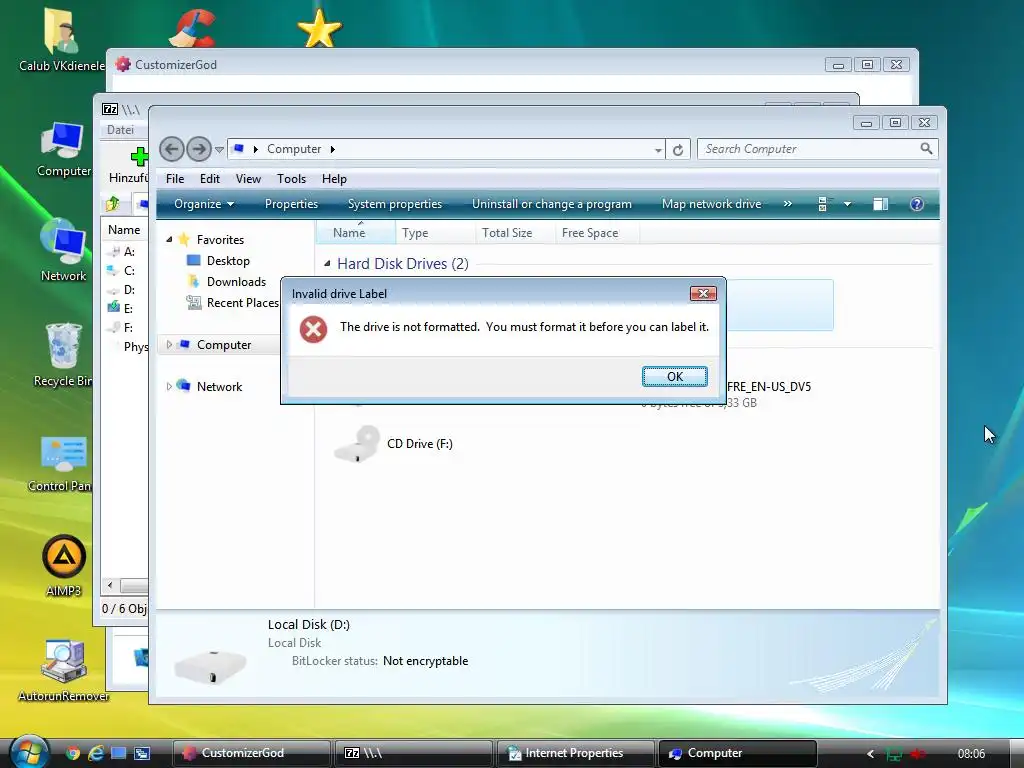Screen dimensions: 1024x768
Task: Open recent pages dropdown next to Forward
Action: (219, 150)
